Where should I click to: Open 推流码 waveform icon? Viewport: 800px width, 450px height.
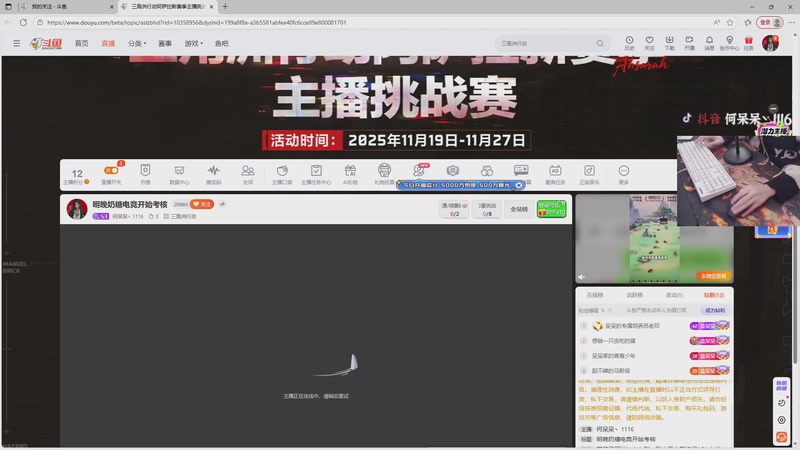click(214, 174)
